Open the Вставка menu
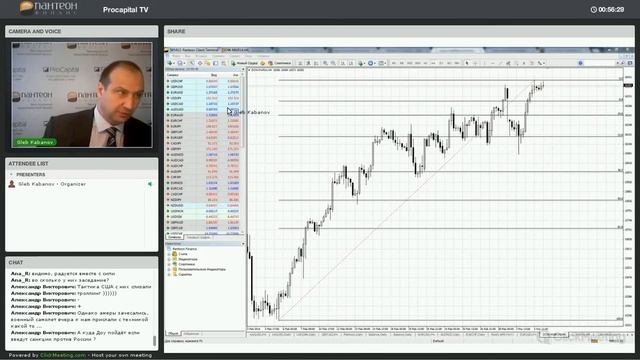Viewport: 640px width, 360px height. [201, 56]
